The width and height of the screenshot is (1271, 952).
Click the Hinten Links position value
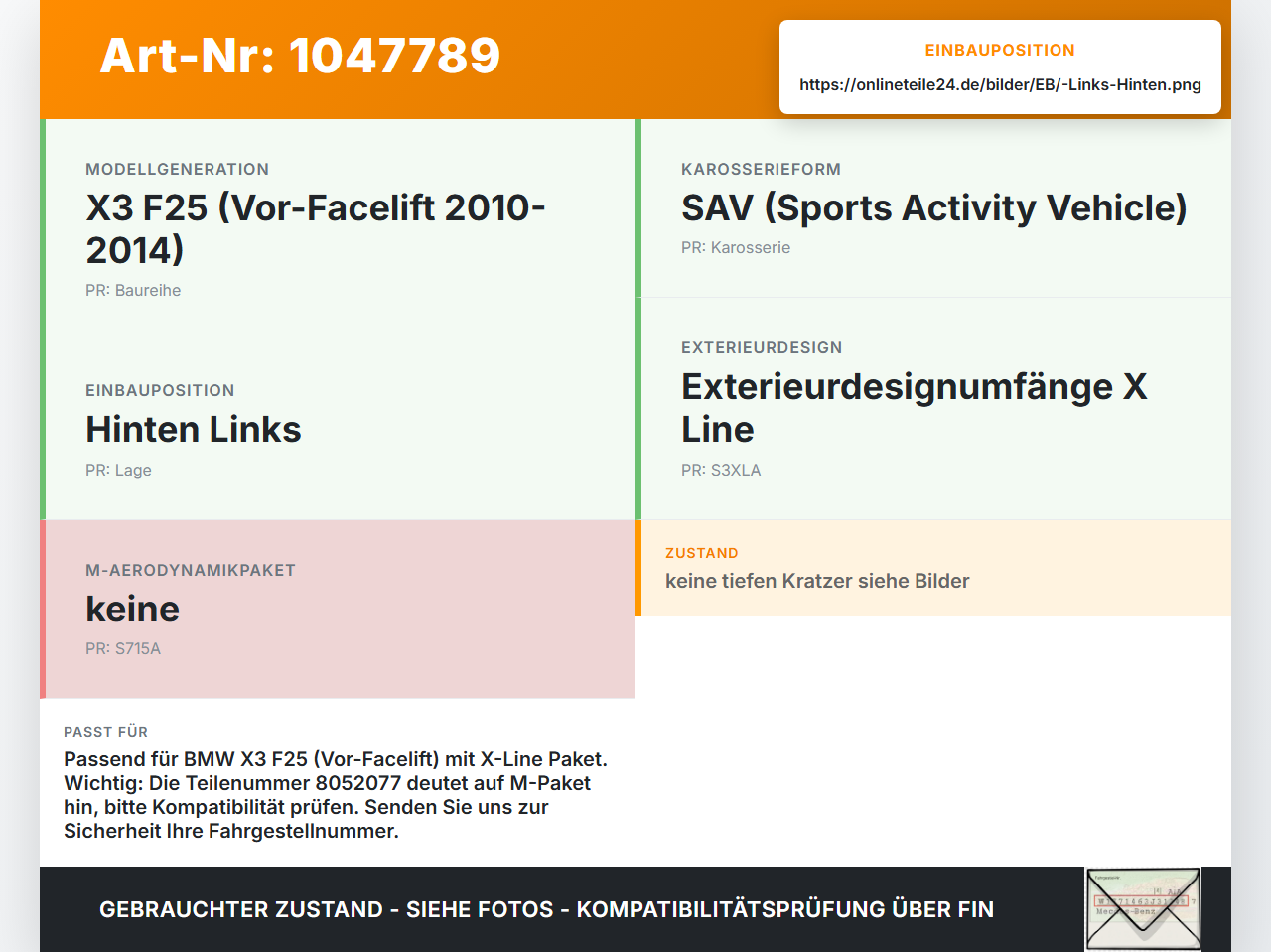[194, 430]
